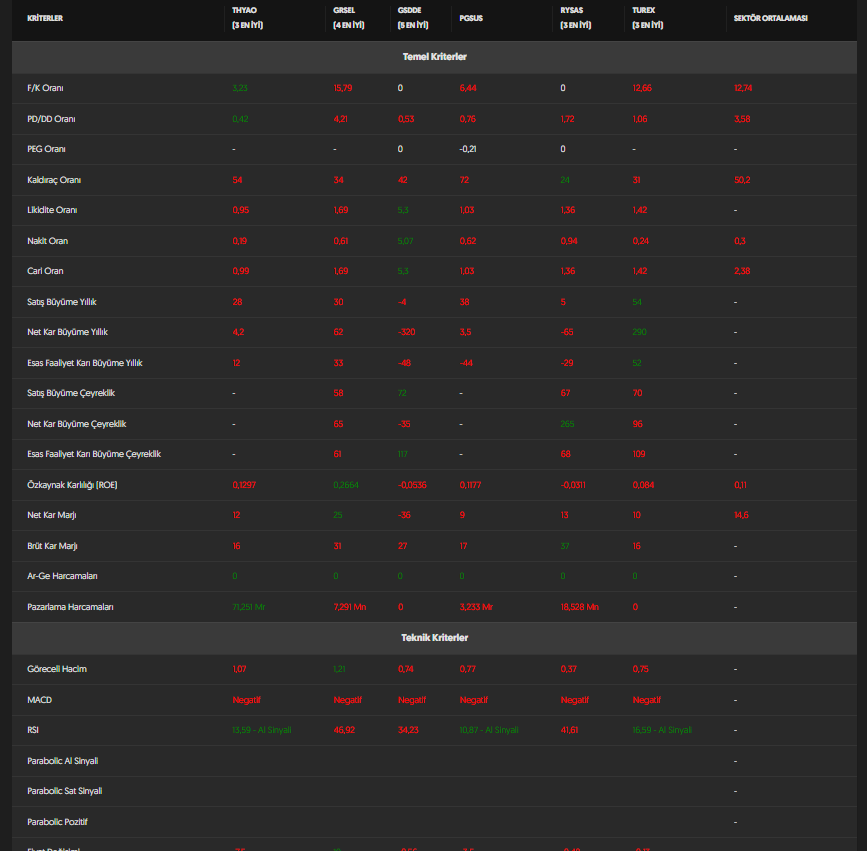Click the TUREX column header
Screen dimensions: 867x851
coord(647,18)
